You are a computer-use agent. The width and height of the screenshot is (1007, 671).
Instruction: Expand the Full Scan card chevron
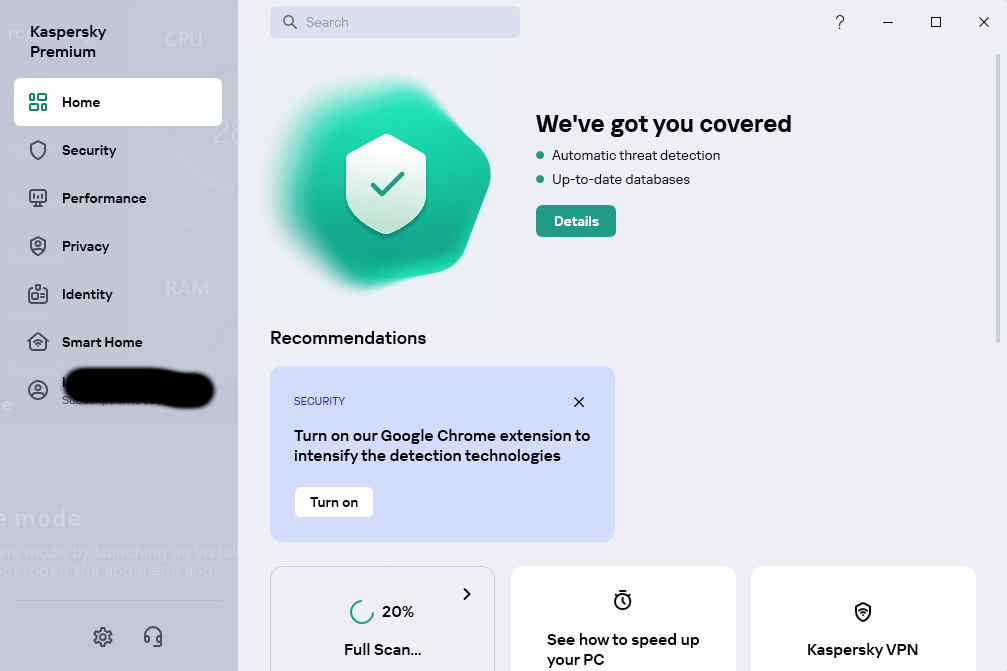click(x=467, y=595)
